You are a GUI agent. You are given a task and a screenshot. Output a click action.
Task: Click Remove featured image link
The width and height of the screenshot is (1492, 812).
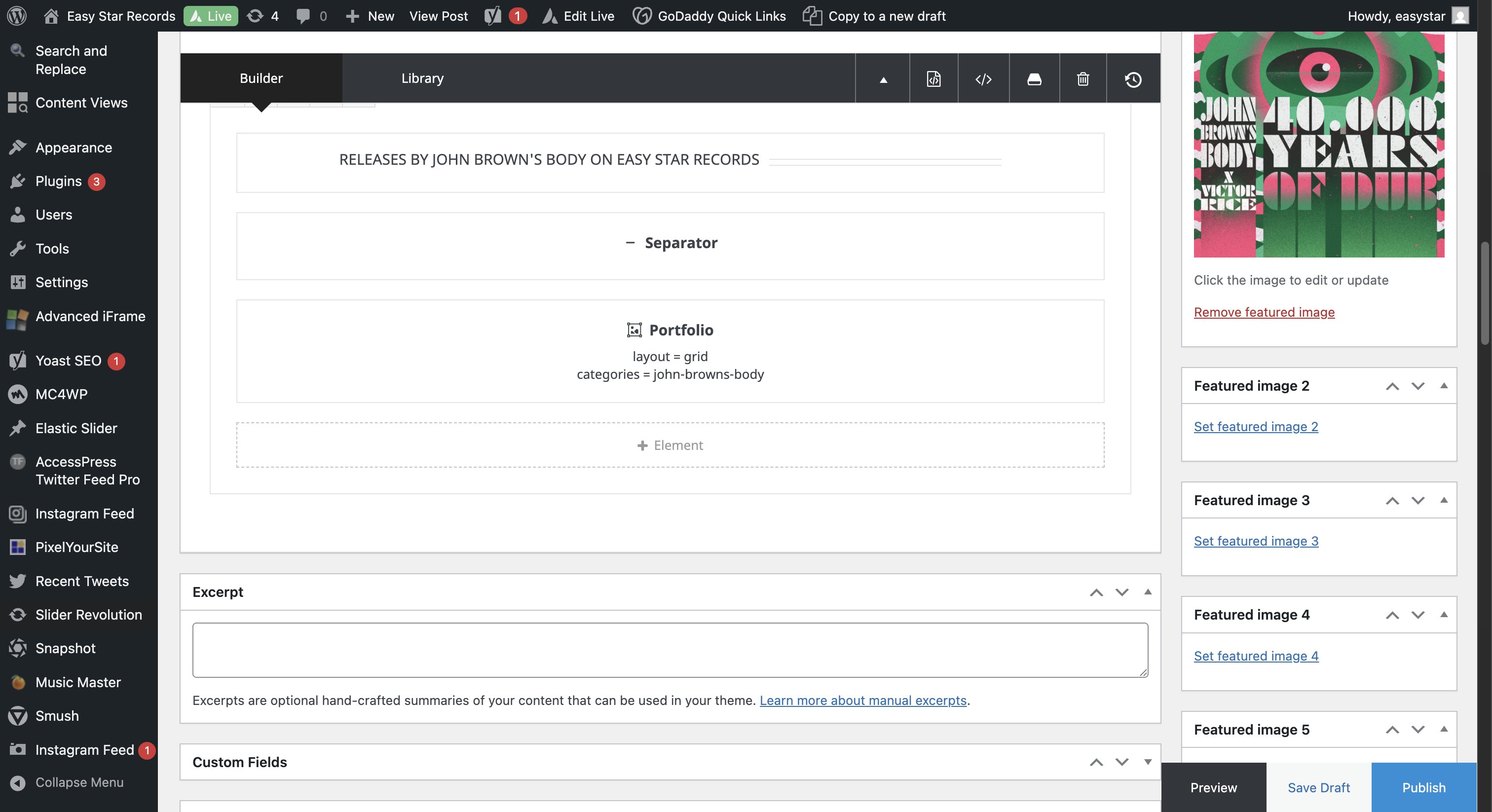click(1264, 312)
